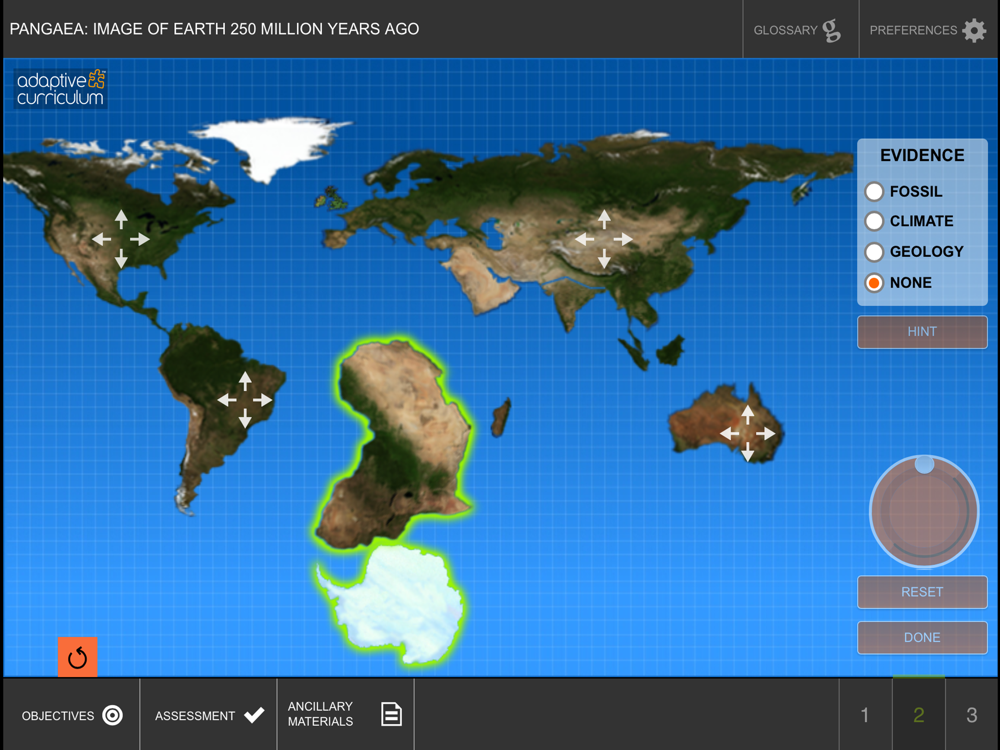Click move arrows on Australia
This screenshot has width=1000, height=750.
coord(747,433)
